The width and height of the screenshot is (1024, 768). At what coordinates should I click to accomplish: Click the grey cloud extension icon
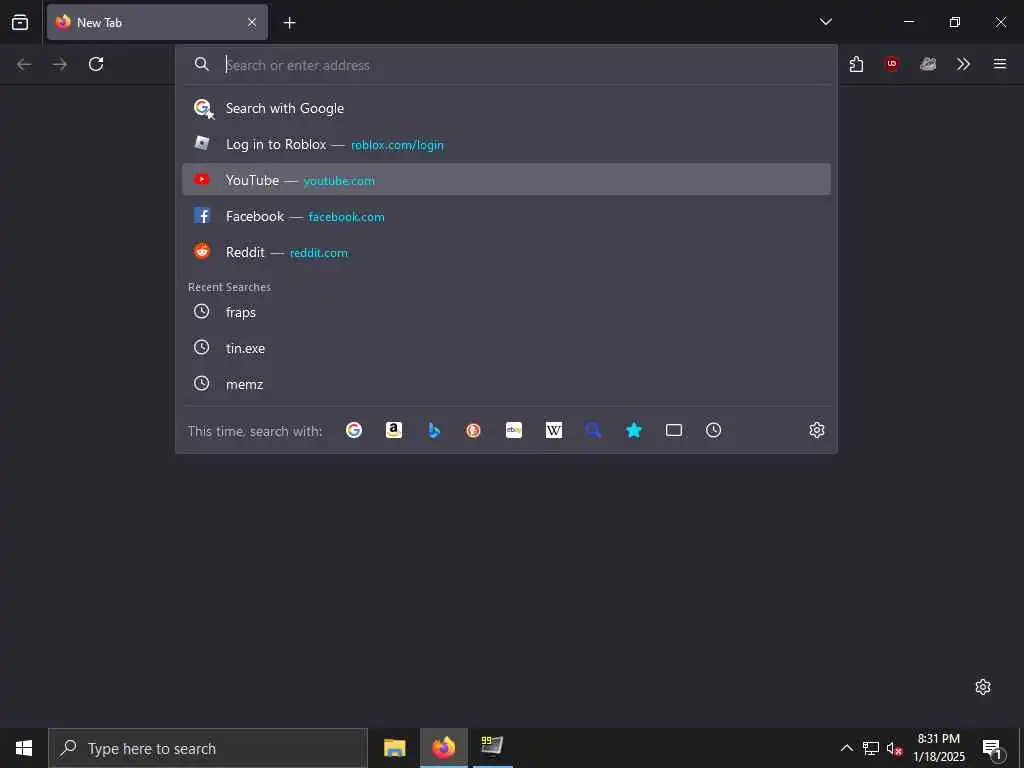point(928,64)
